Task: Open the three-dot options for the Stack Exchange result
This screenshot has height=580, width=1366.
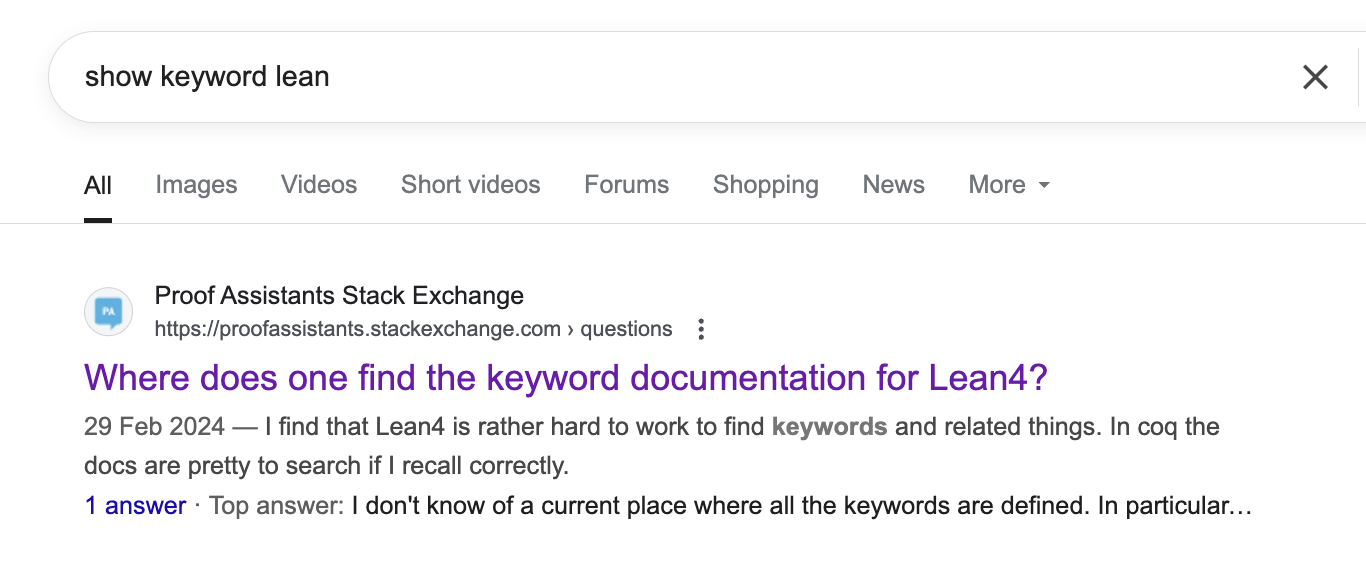Action: (x=701, y=329)
